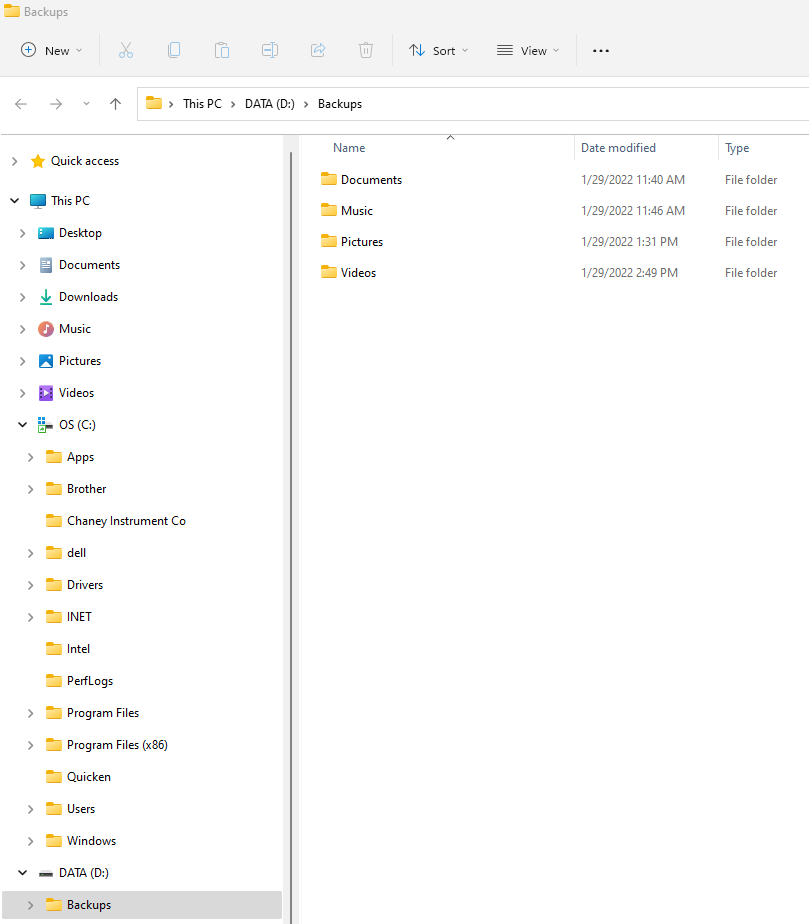Click the Videos folder icon in file list
Image resolution: width=809 pixels, height=924 pixels.
329,272
